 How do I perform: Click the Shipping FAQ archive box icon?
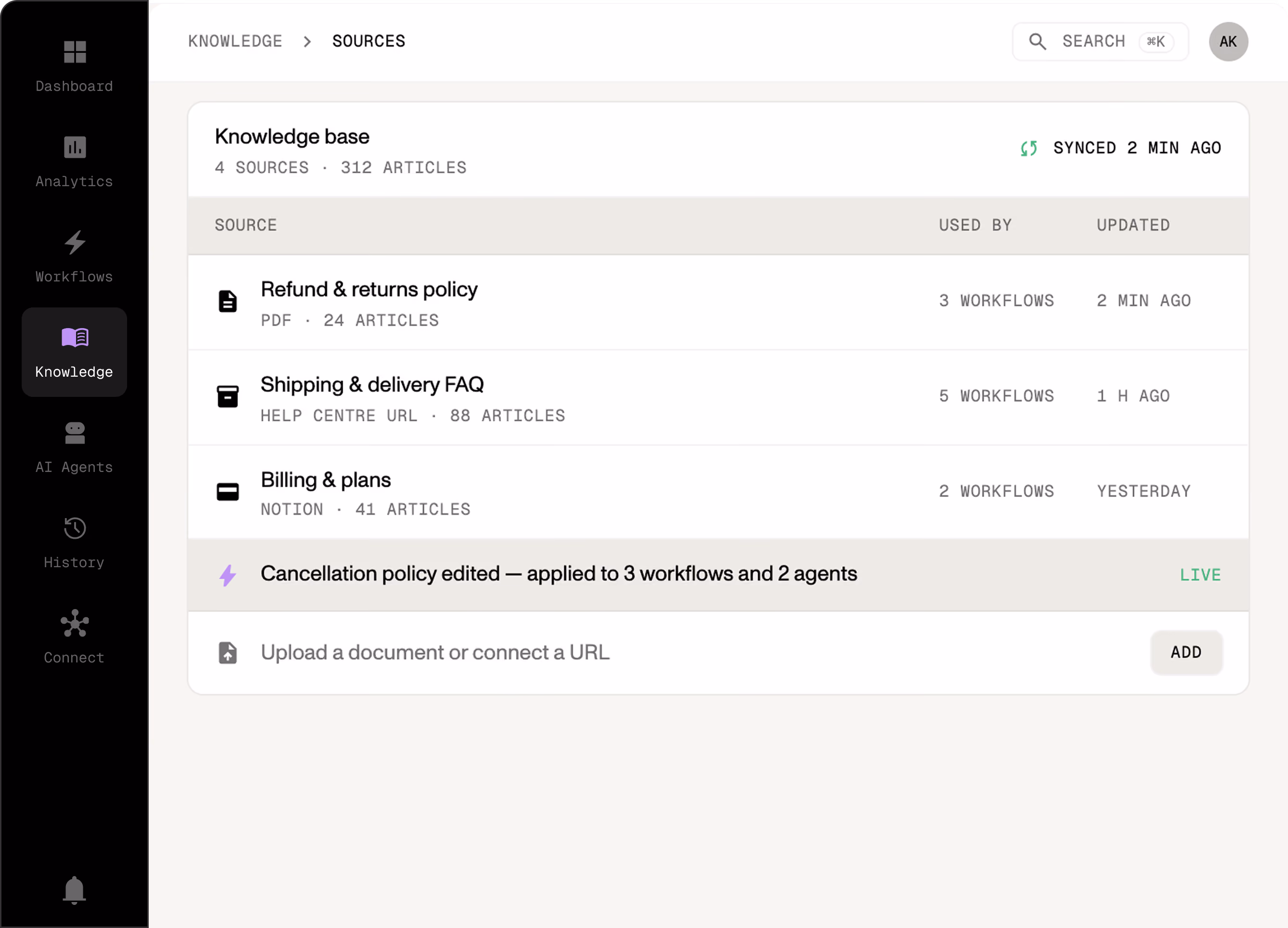coord(228,396)
